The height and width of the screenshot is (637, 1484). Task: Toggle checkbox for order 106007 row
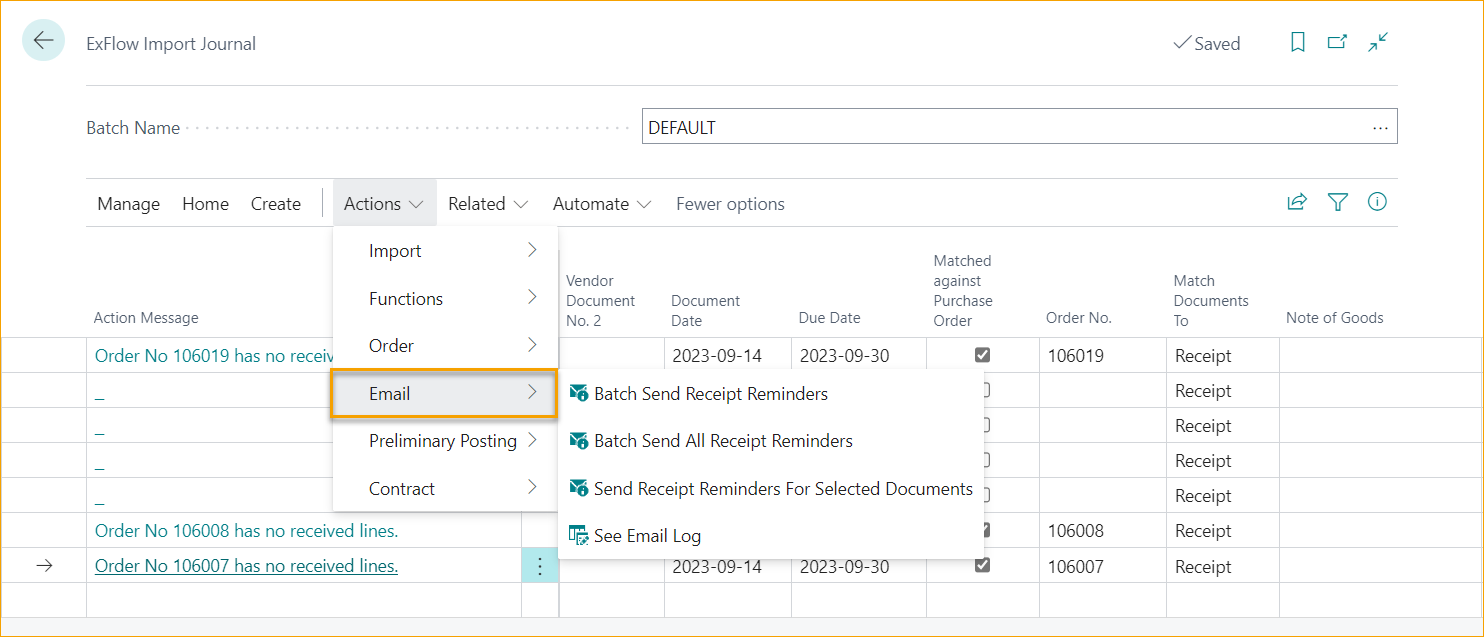(x=982, y=566)
